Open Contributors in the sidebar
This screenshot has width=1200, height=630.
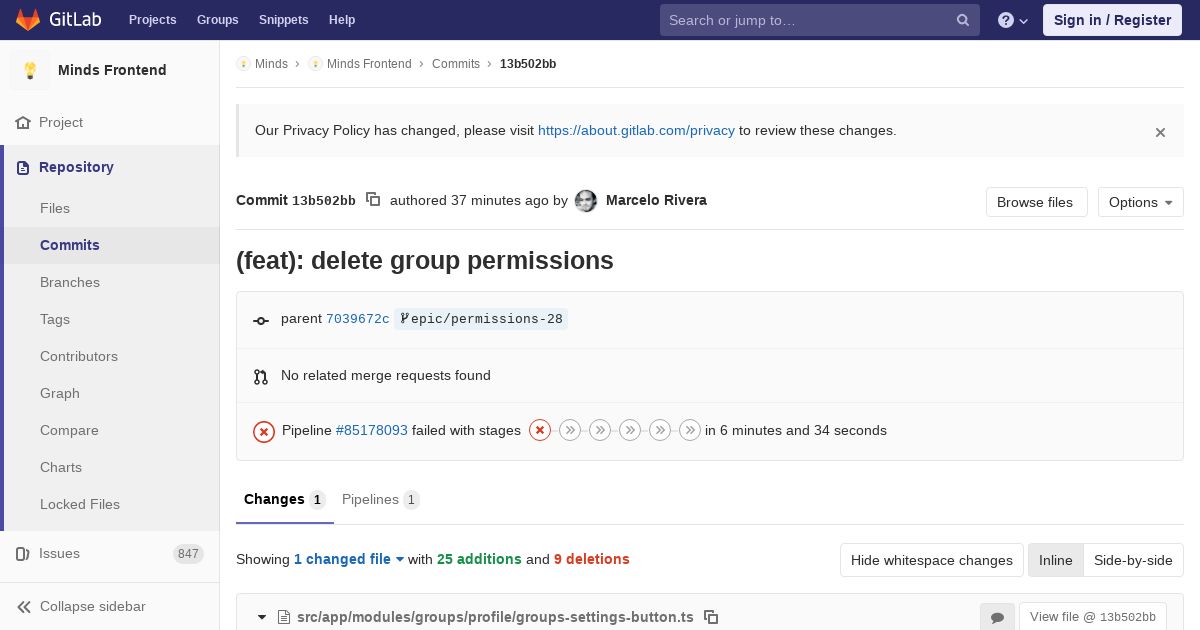(79, 356)
